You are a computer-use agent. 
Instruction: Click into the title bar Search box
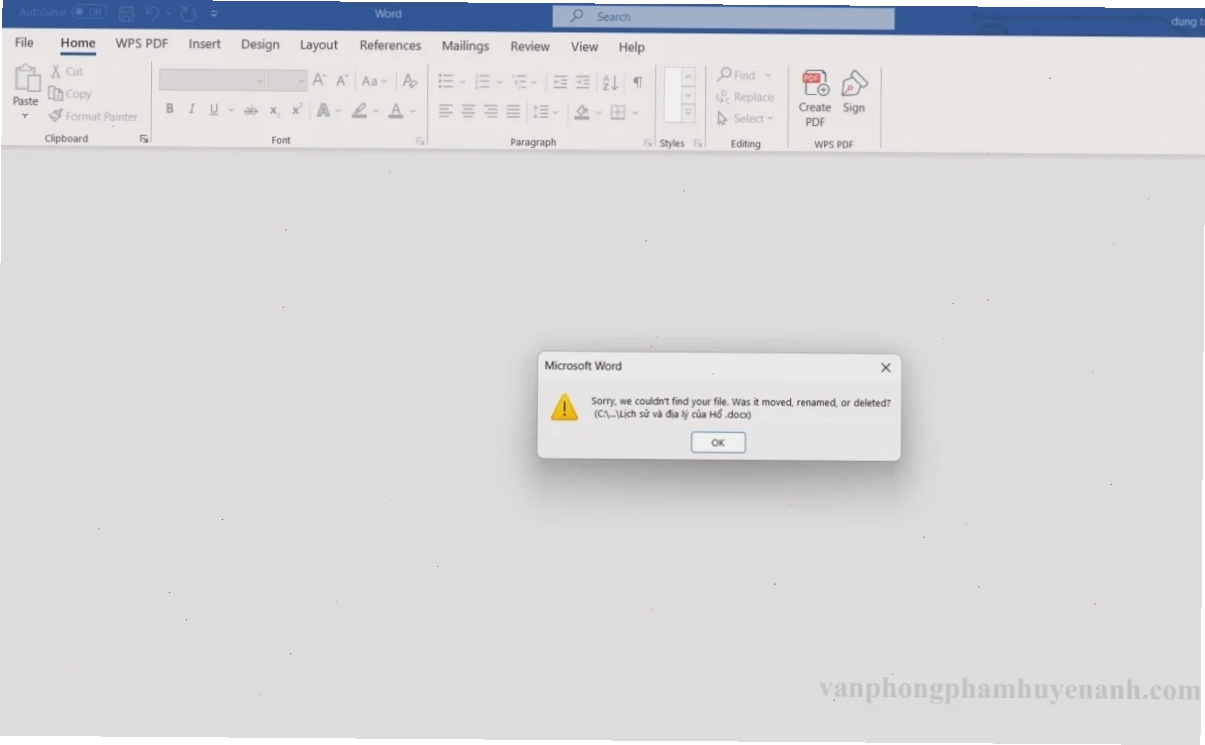pyautogui.click(x=723, y=17)
